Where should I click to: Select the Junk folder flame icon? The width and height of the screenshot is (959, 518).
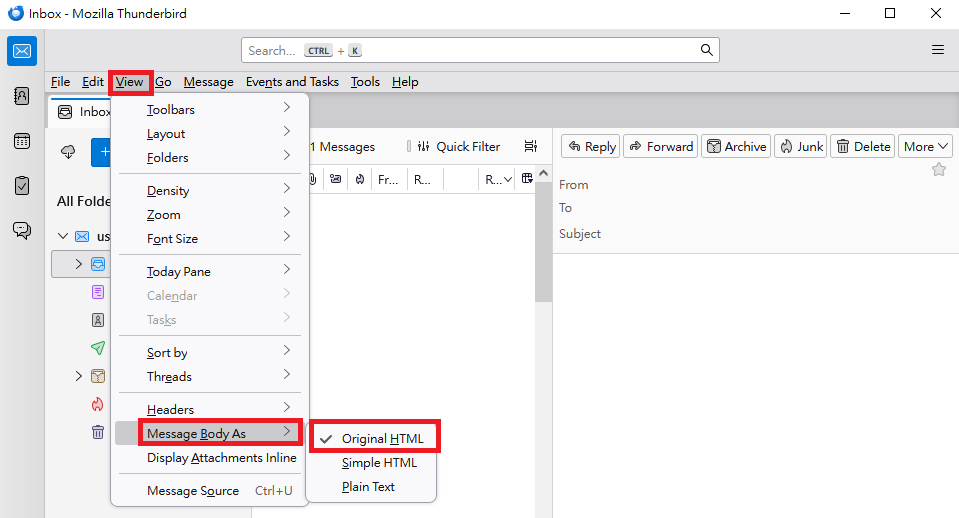click(98, 404)
